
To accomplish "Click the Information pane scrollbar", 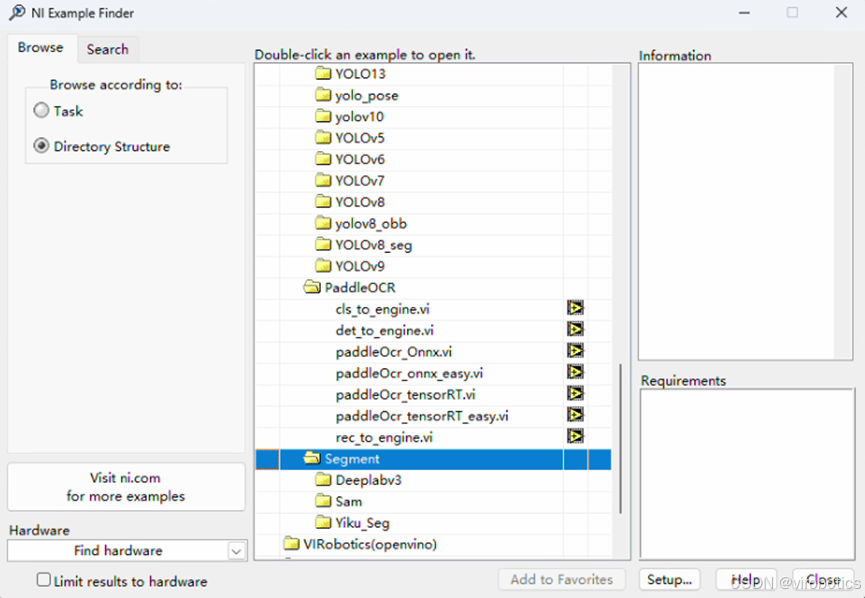I will 843,212.
